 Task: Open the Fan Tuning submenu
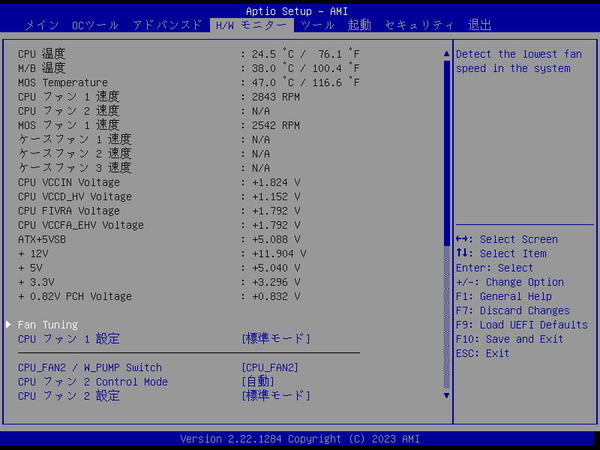[47, 325]
